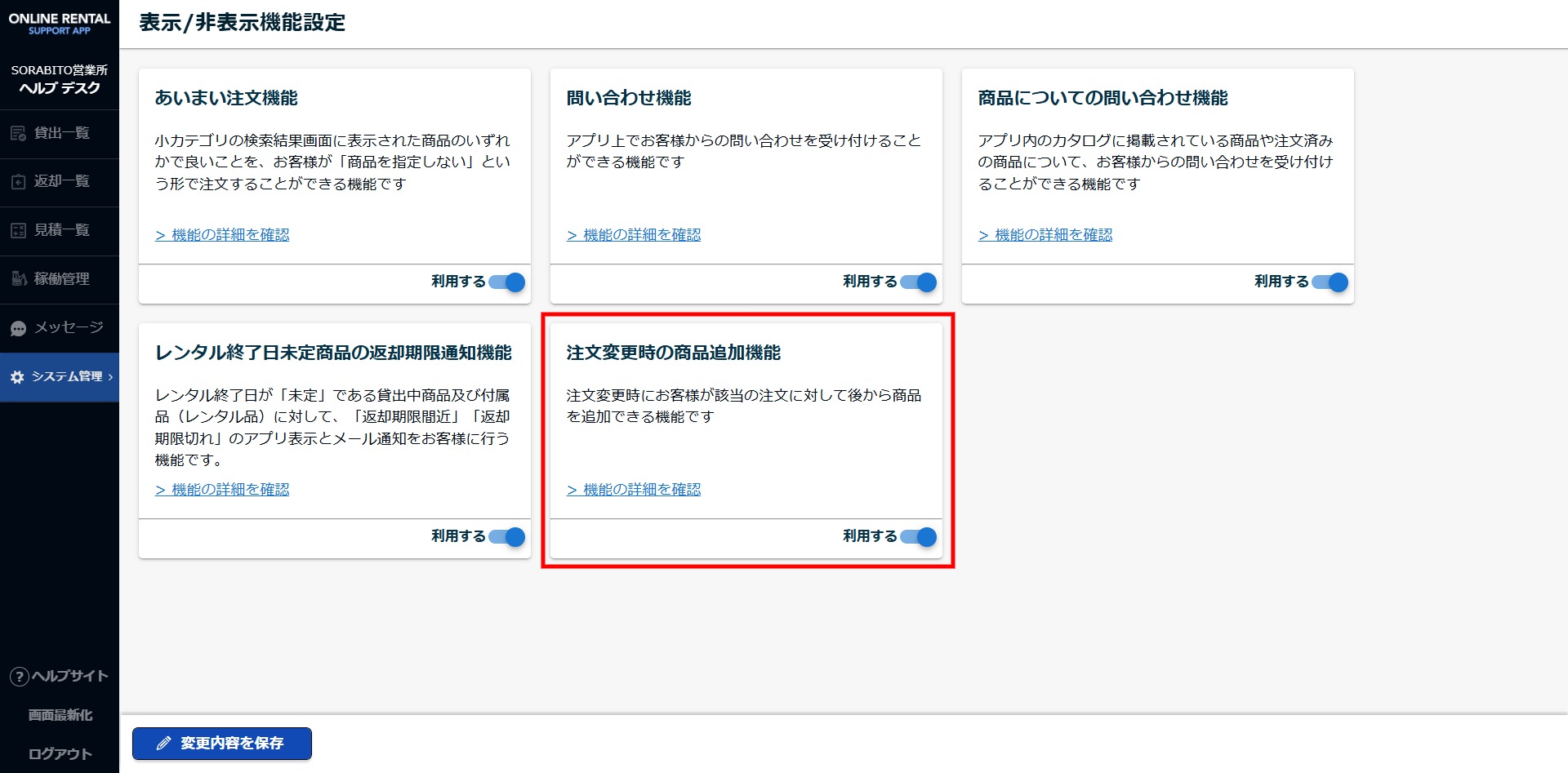Click the ヘルプサイト question mark icon

19,677
